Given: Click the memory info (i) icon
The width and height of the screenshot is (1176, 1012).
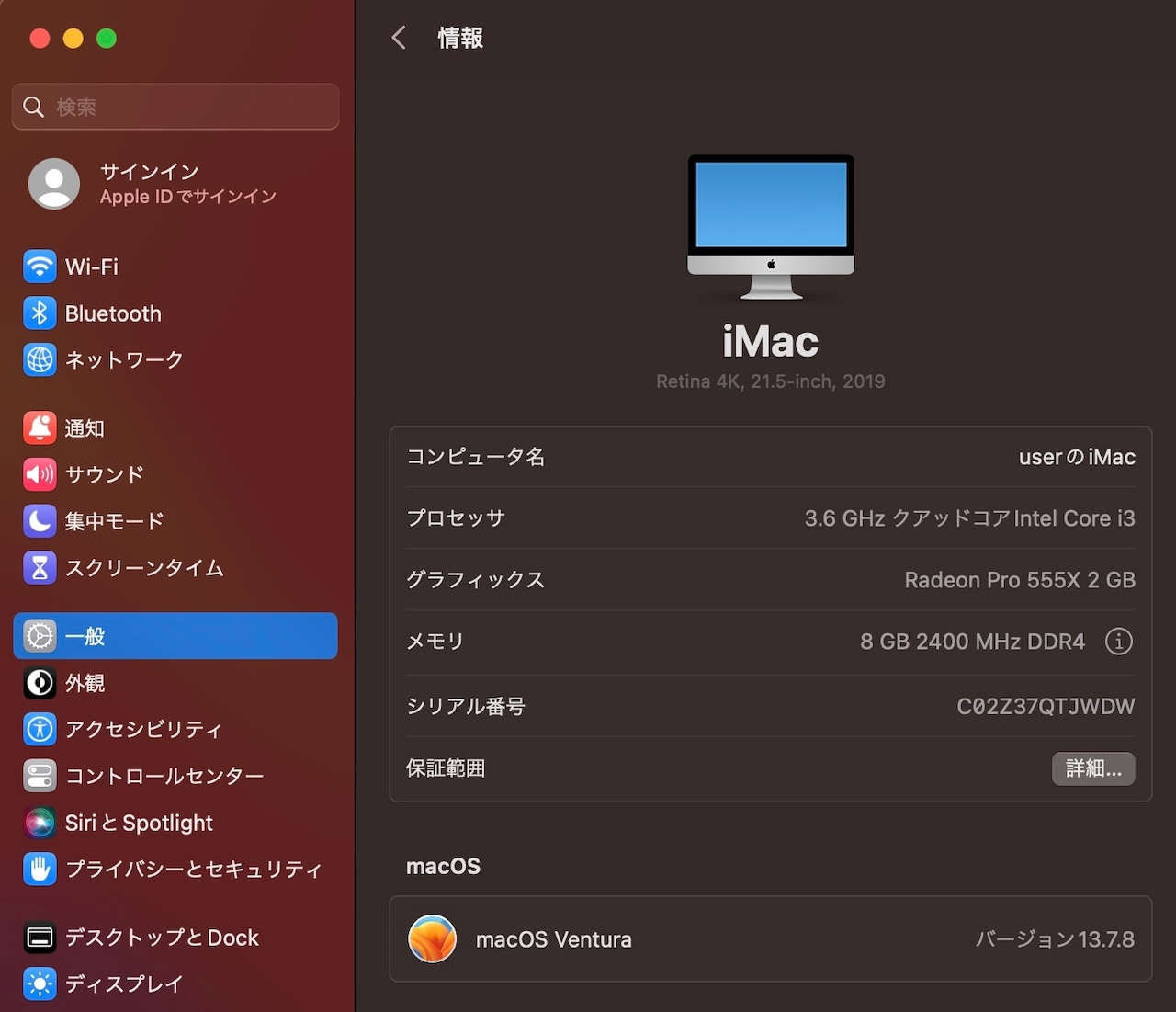Looking at the screenshot, I should pyautogui.click(x=1118, y=642).
